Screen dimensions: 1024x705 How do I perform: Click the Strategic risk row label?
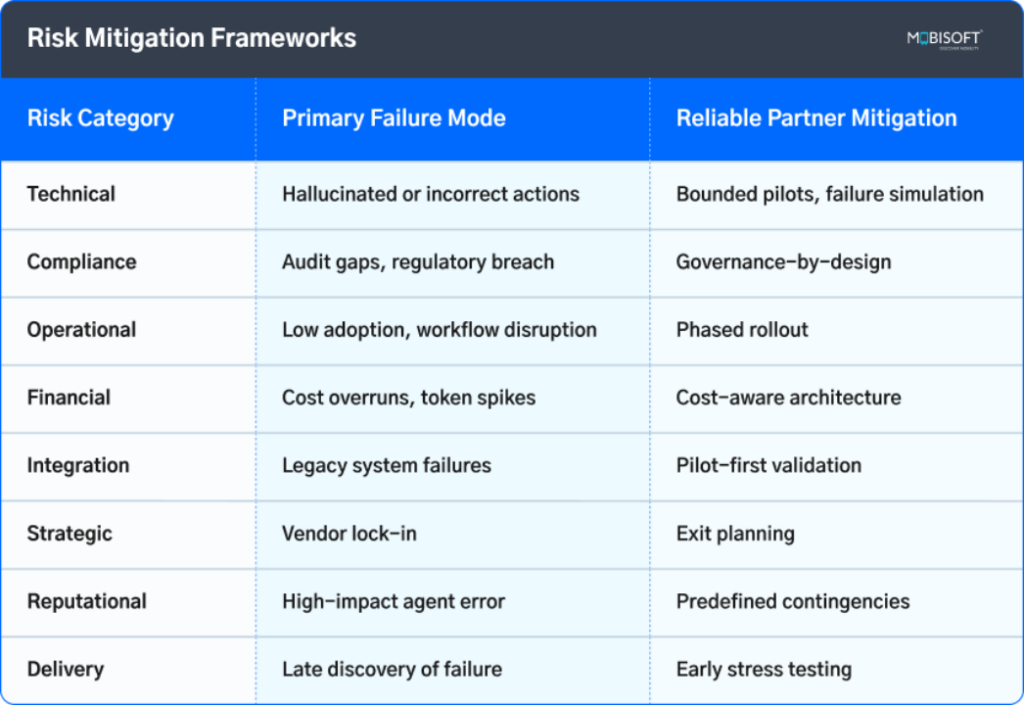pos(70,534)
